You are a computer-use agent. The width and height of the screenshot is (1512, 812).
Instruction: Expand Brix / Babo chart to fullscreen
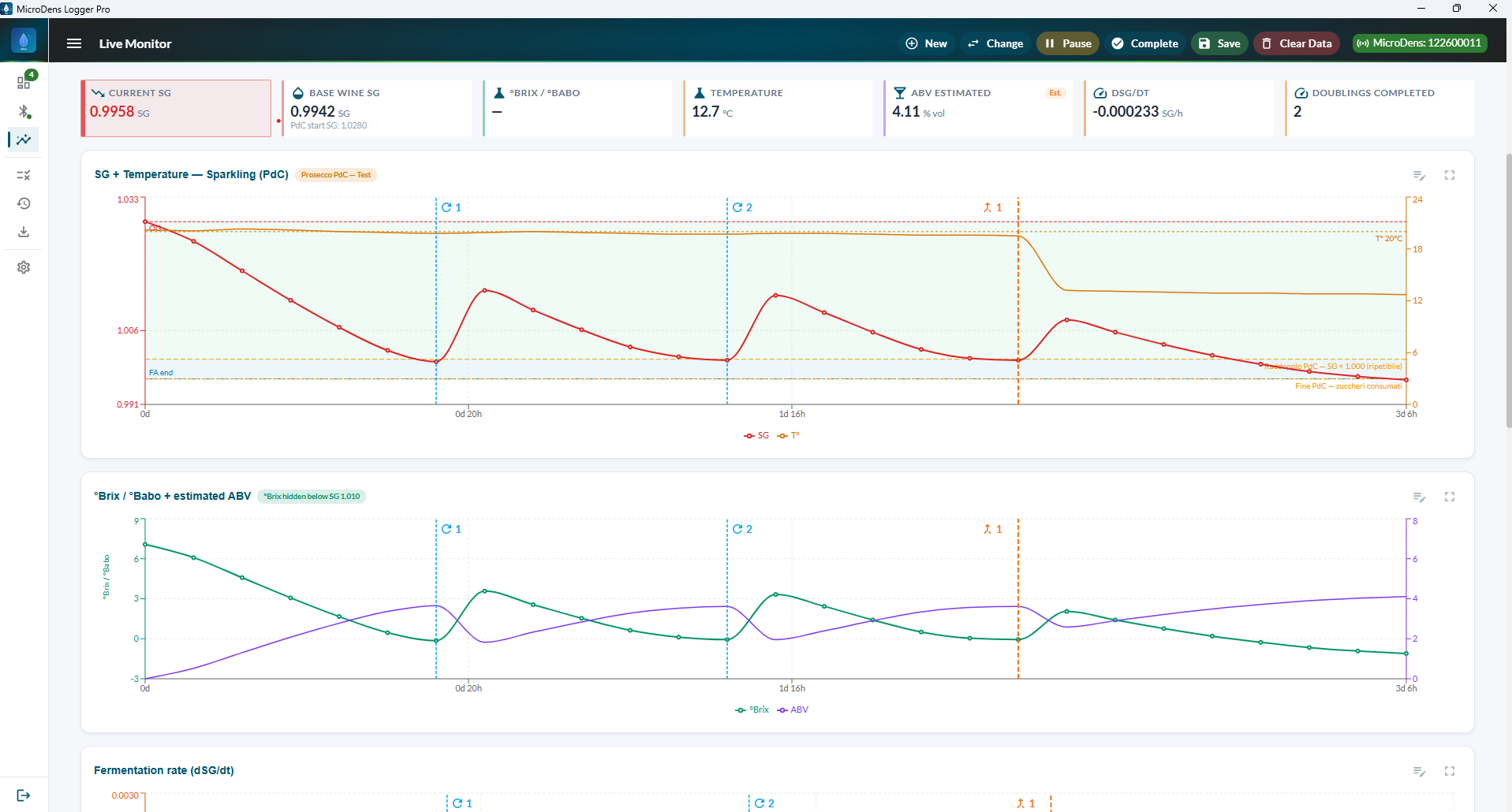point(1450,497)
